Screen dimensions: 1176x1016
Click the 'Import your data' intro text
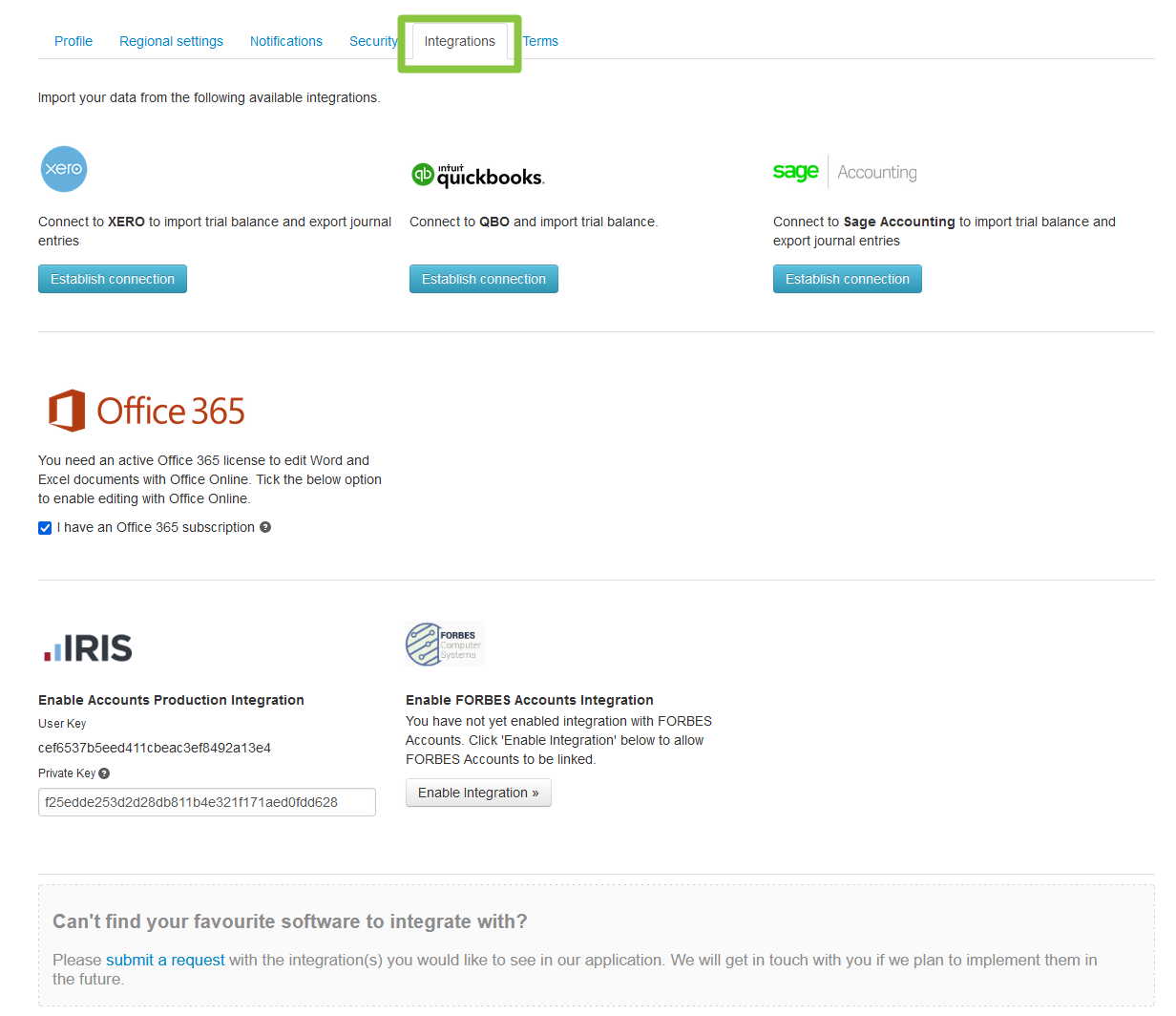(x=209, y=97)
